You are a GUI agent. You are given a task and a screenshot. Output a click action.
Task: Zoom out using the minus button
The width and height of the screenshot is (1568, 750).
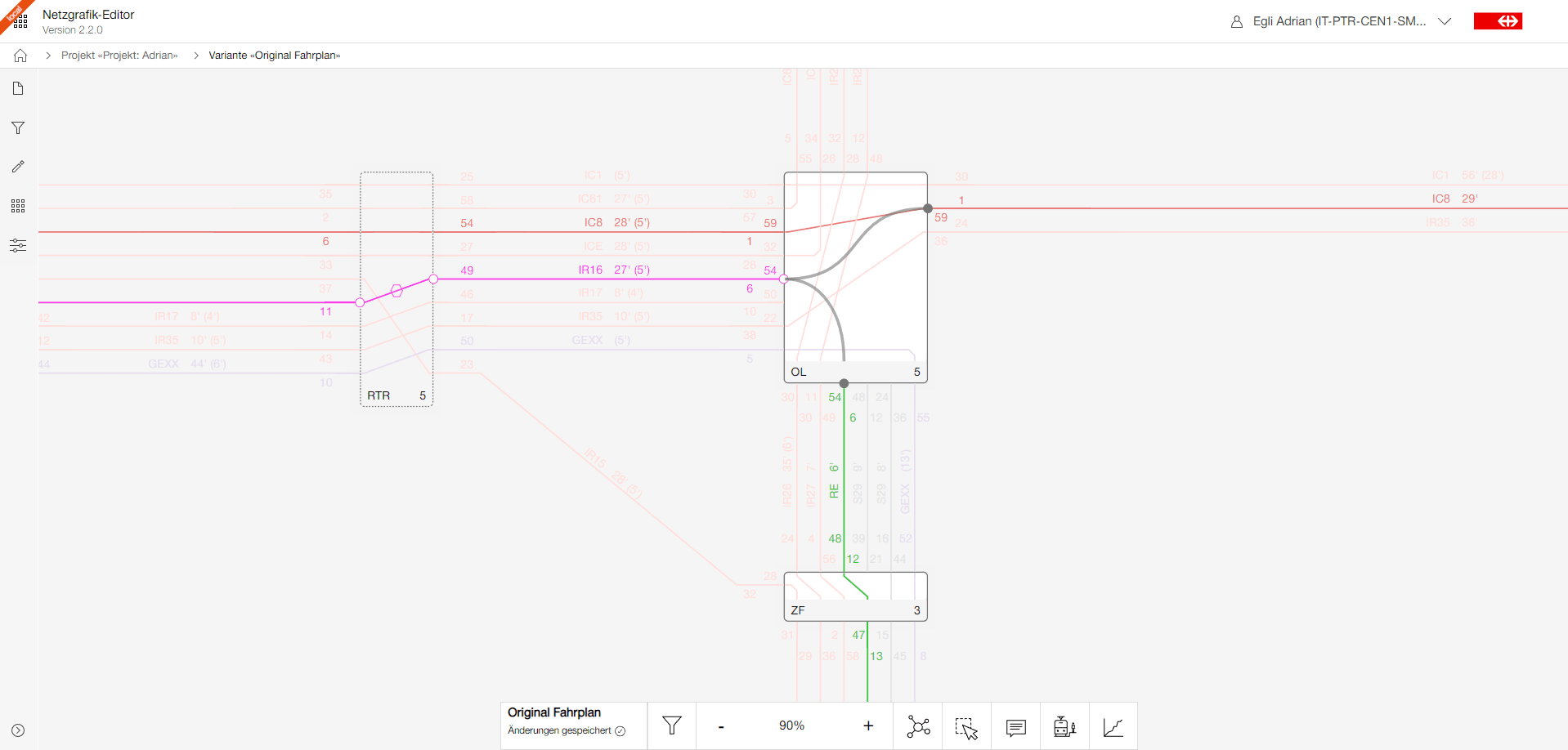[x=720, y=725]
